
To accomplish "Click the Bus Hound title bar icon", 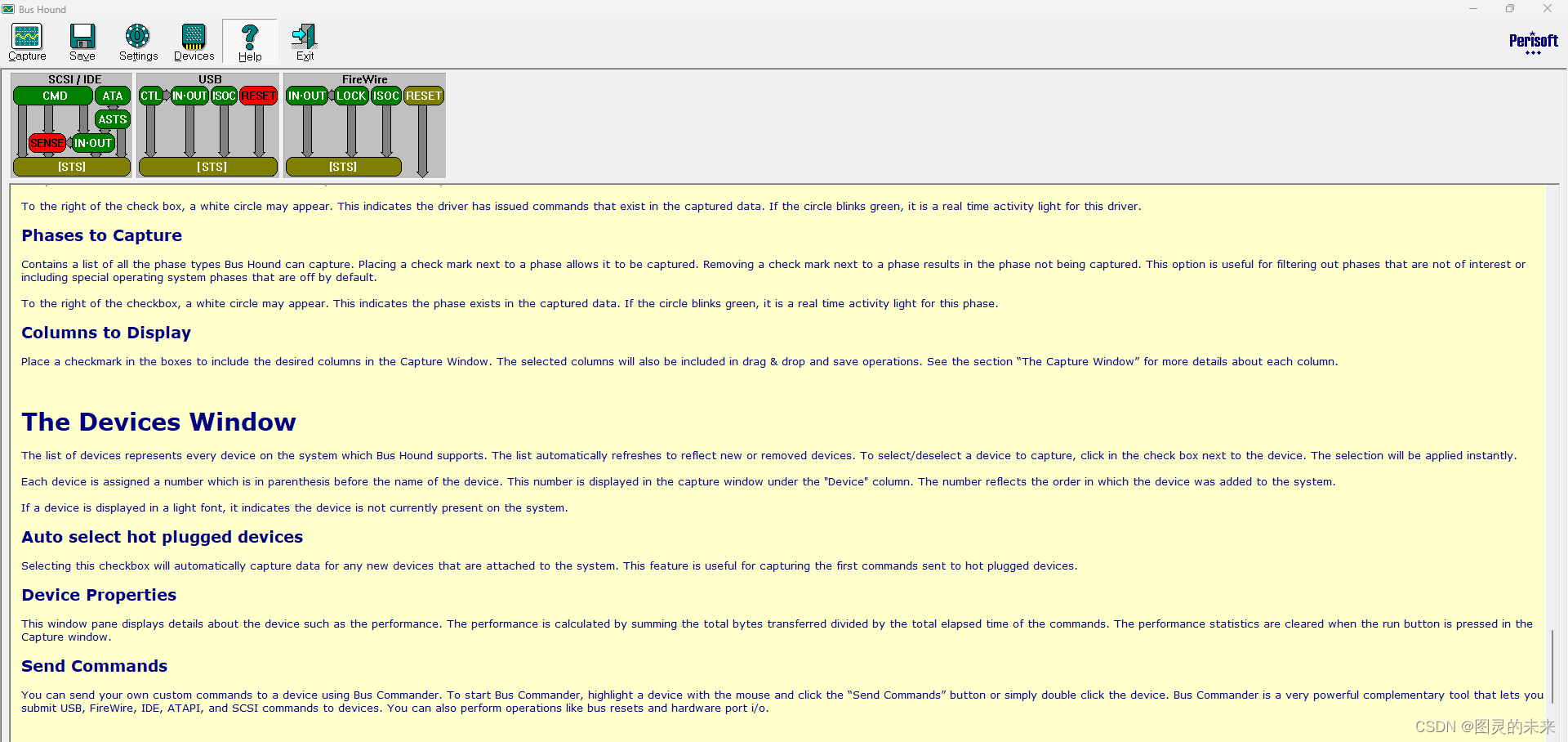I will click(x=8, y=9).
